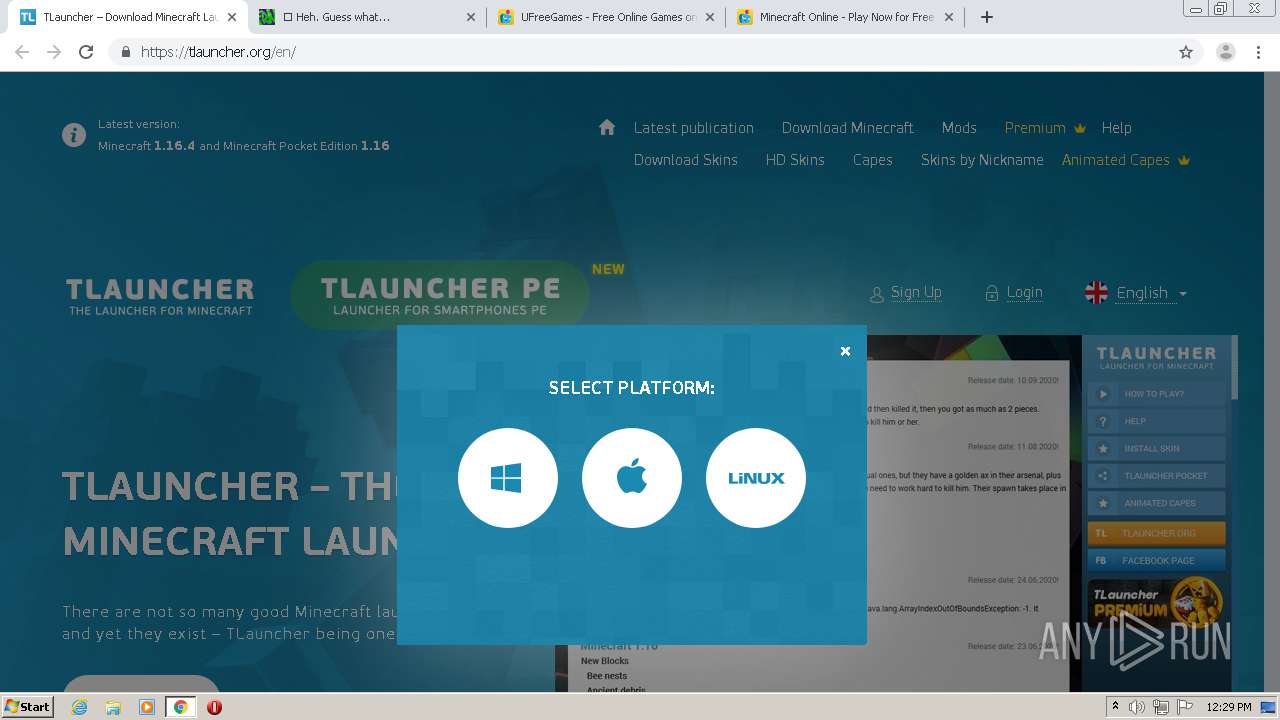Open the Premium menu item
Image resolution: width=1280 pixels, height=720 pixels.
point(1035,128)
